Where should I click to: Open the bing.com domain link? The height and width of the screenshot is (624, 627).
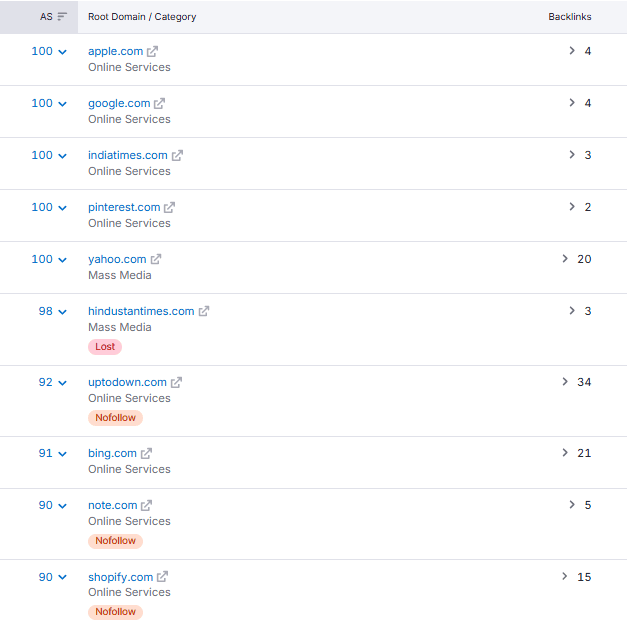click(112, 453)
